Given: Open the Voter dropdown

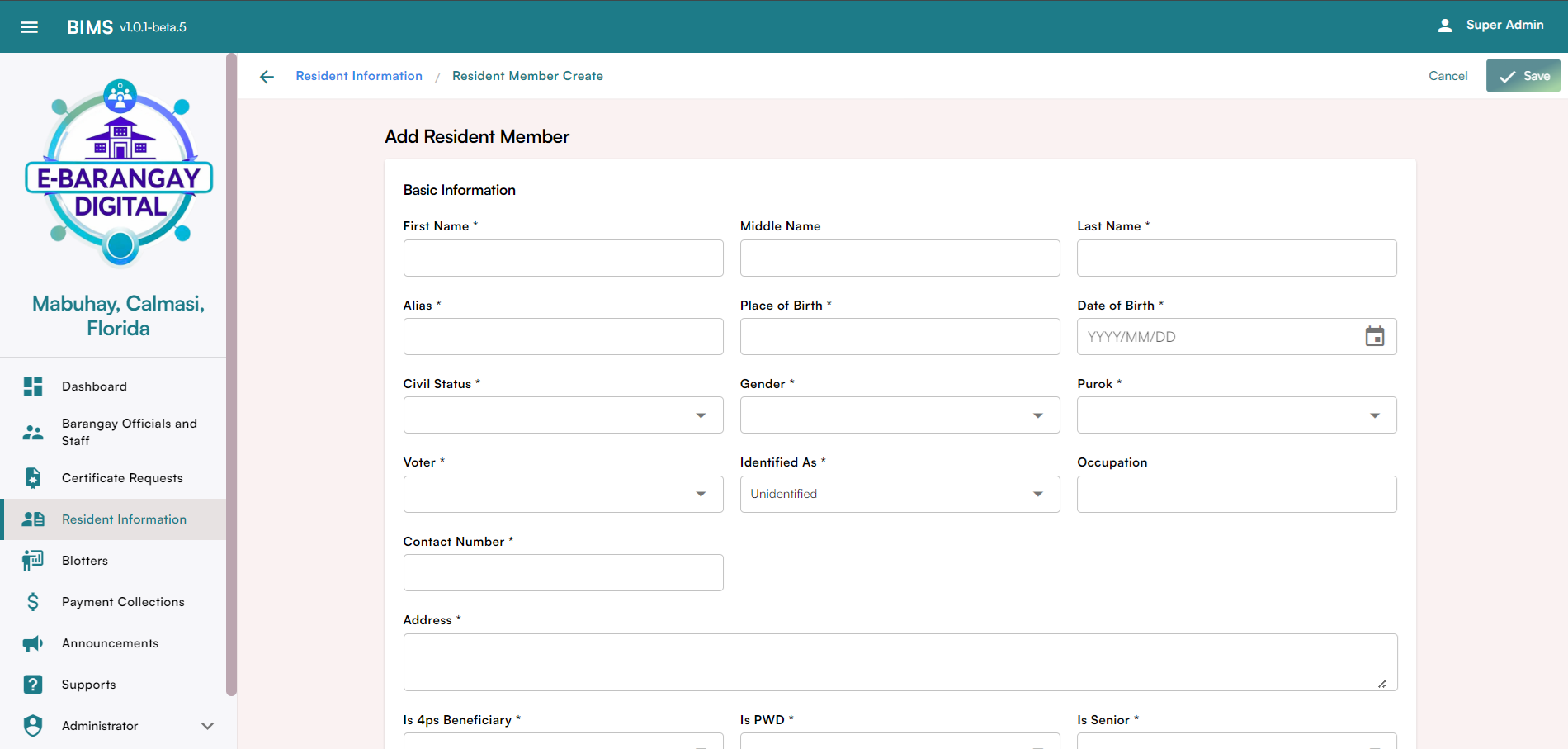Looking at the screenshot, I should point(563,494).
